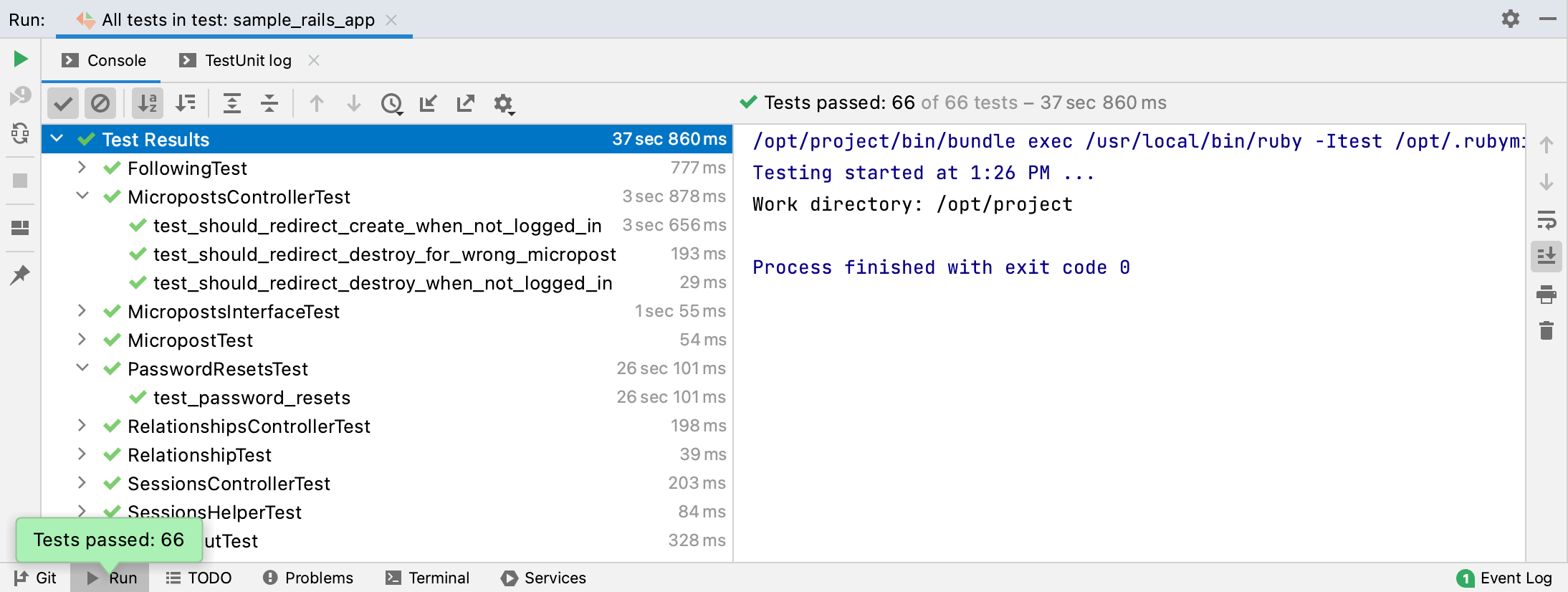This screenshot has height=592, width=1568.
Task: Click the Collapse All icon
Action: tap(269, 103)
